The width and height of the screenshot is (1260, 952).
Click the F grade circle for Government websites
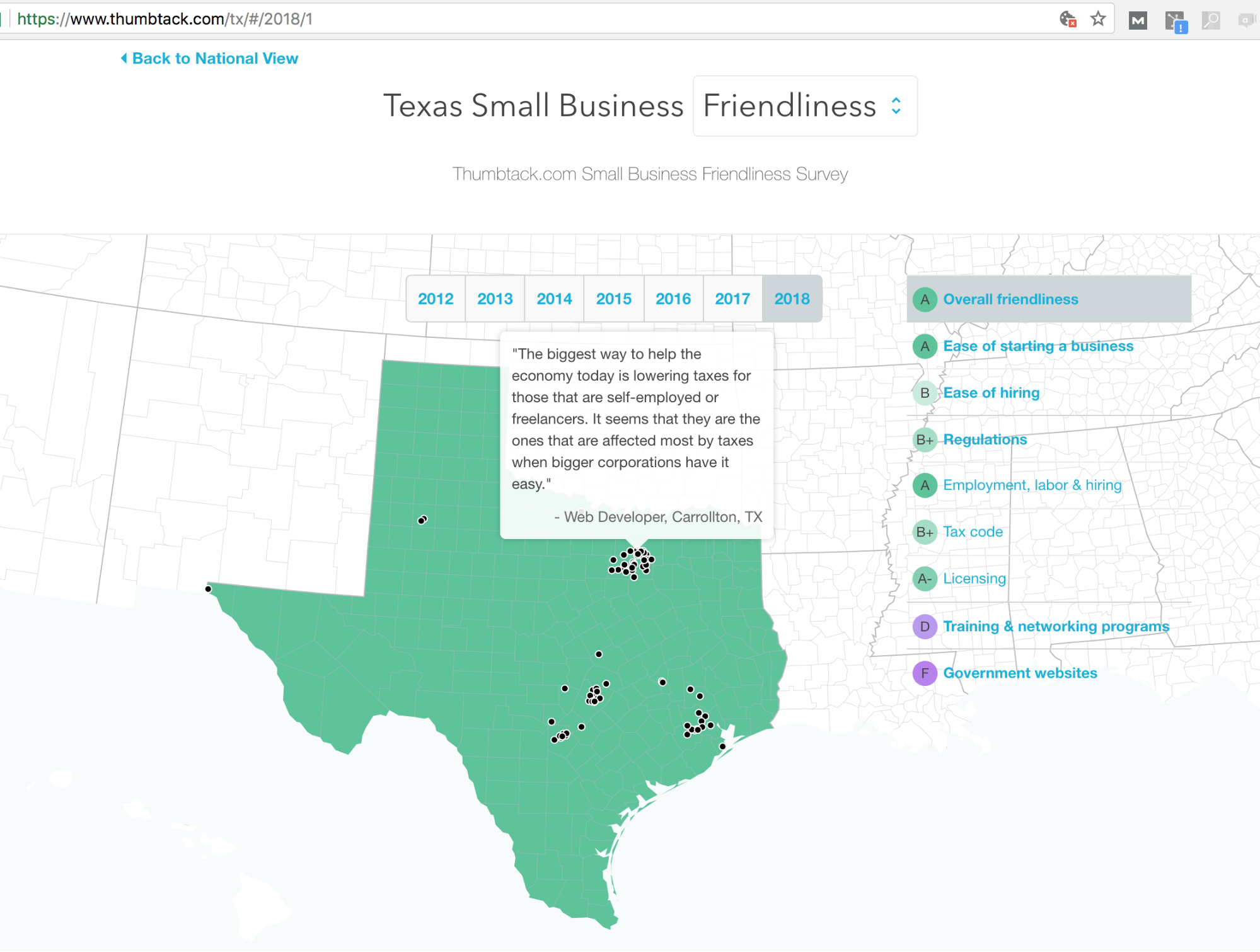[925, 673]
